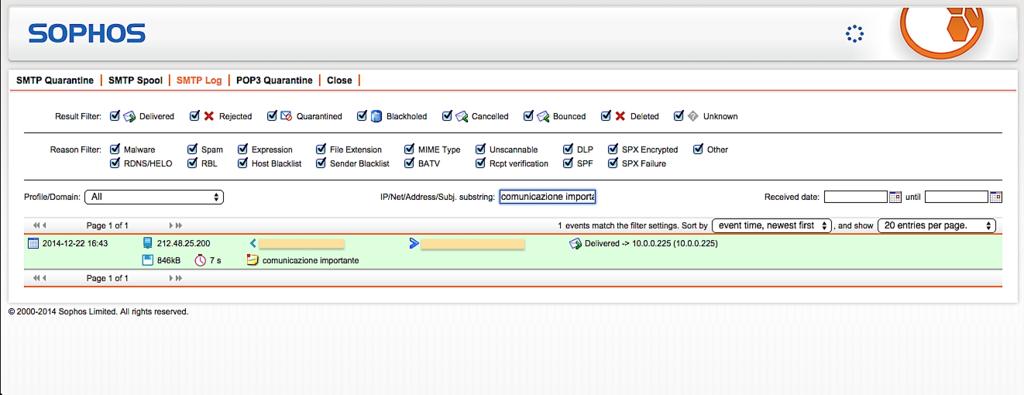Toggle the DLP reason checkbox
1024x395 pixels.
(x=568, y=149)
